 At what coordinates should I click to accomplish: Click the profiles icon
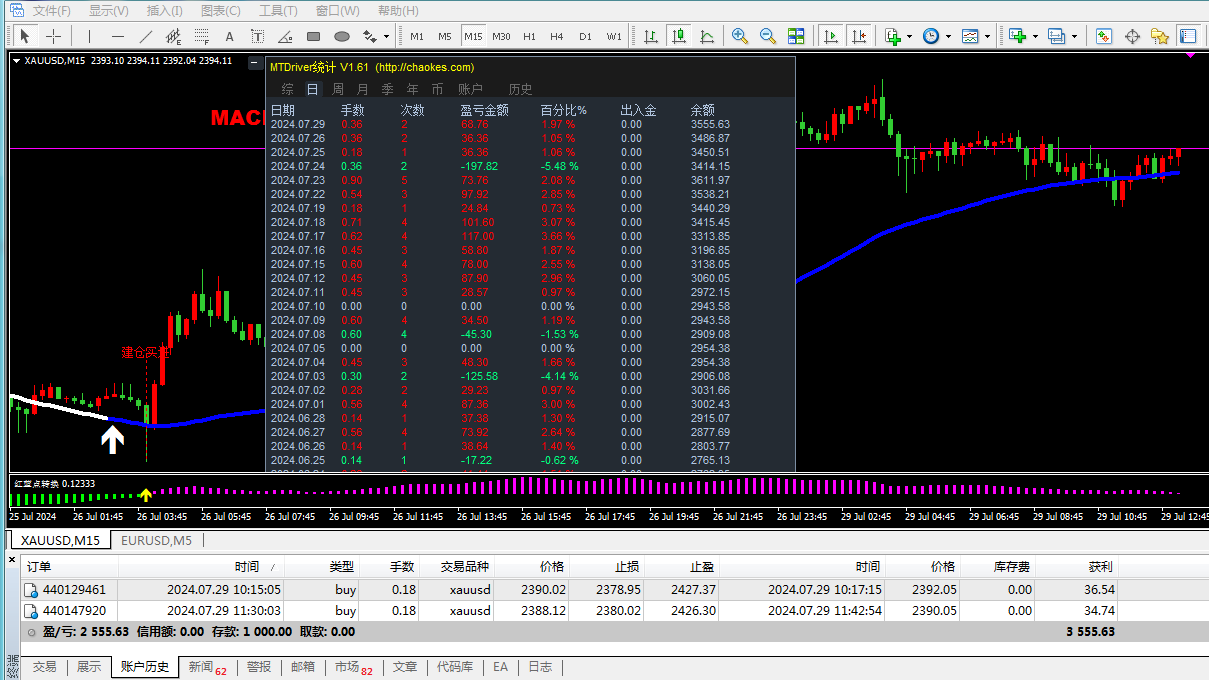coord(1056,36)
